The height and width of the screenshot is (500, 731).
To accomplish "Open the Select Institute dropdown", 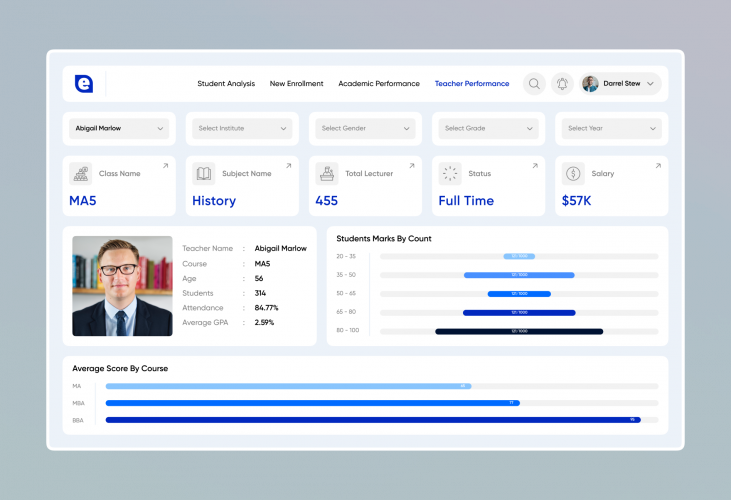I will (x=242, y=129).
